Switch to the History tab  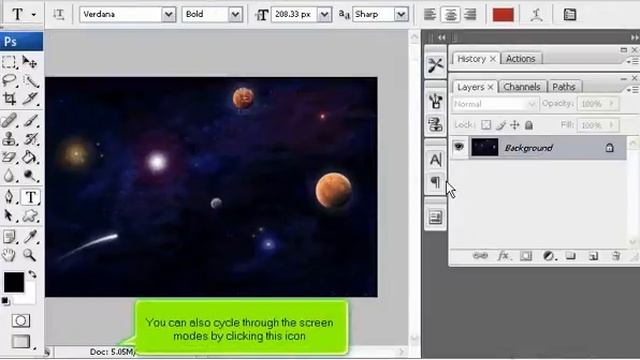pos(471,59)
